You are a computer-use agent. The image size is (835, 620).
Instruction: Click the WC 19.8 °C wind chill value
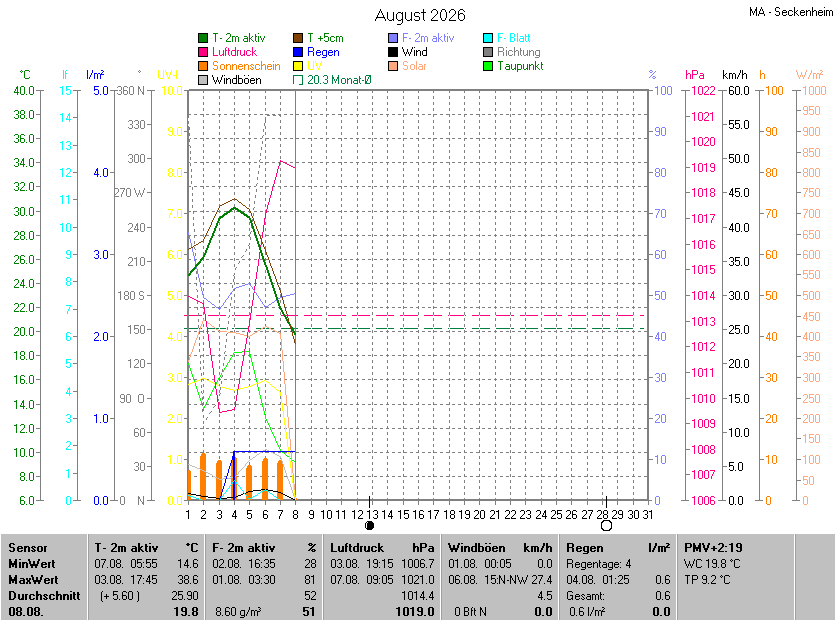click(x=712, y=564)
